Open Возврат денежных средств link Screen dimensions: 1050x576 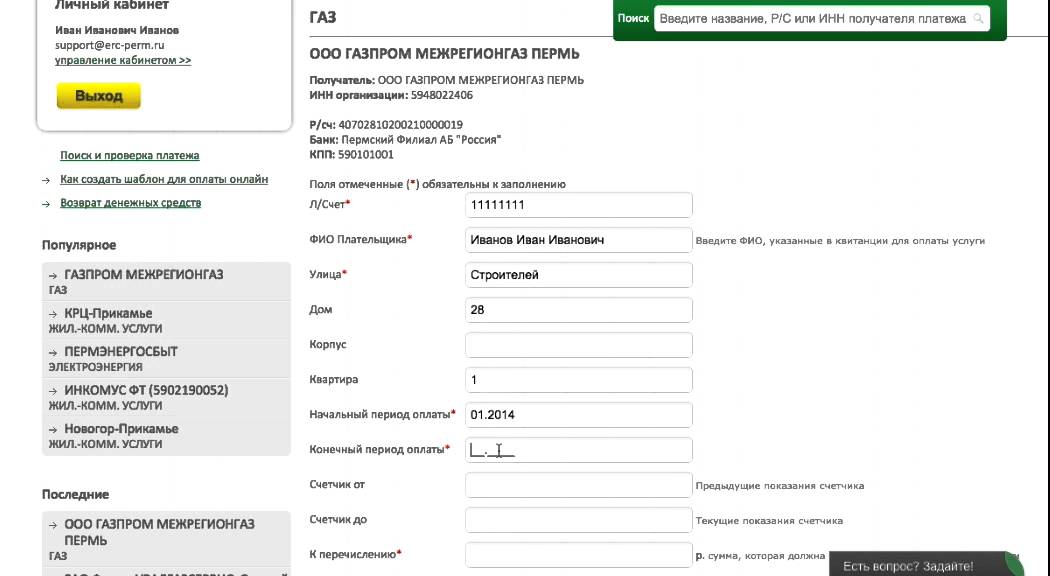point(131,203)
